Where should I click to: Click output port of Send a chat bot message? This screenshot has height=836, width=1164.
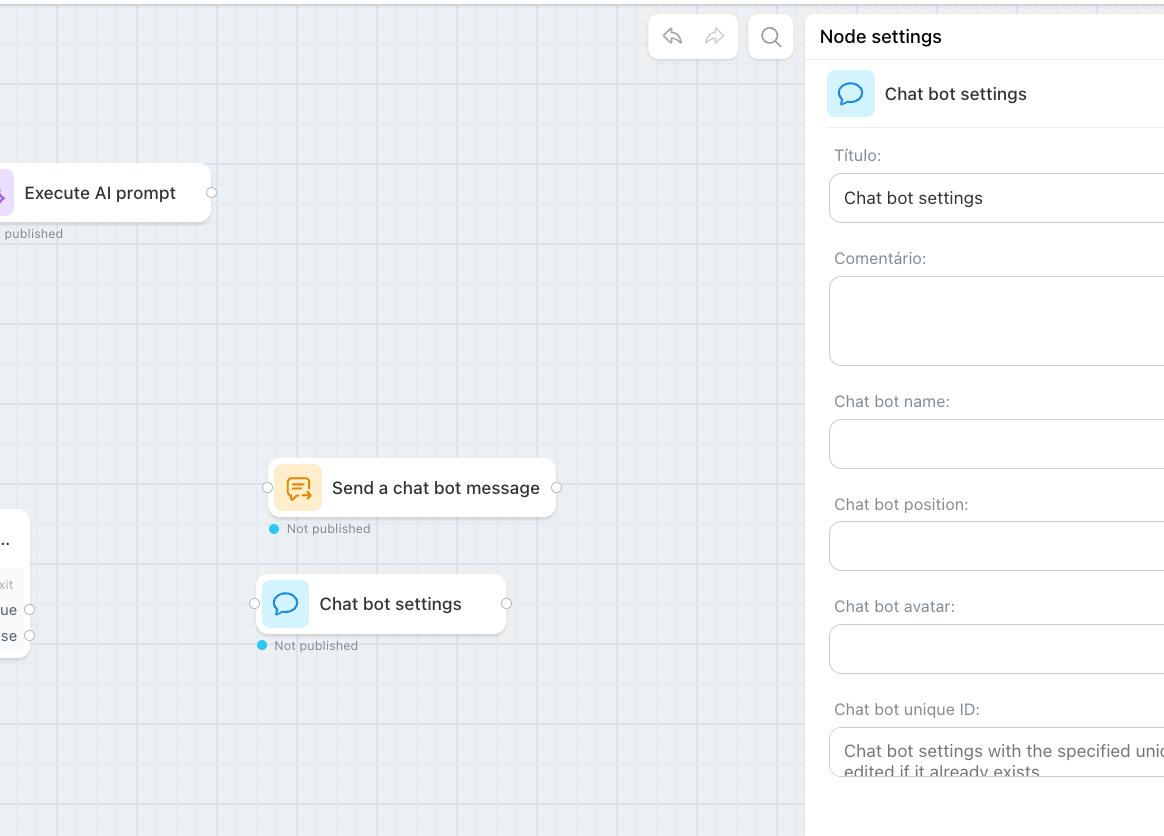557,488
